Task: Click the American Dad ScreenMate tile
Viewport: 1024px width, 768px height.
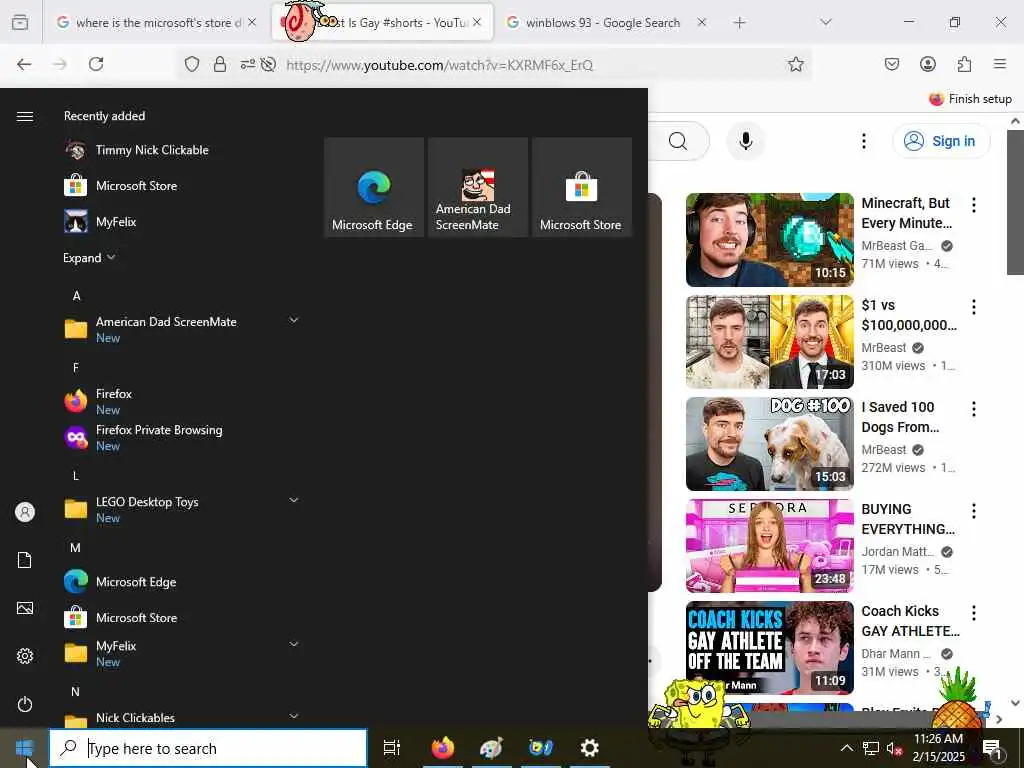Action: click(477, 187)
